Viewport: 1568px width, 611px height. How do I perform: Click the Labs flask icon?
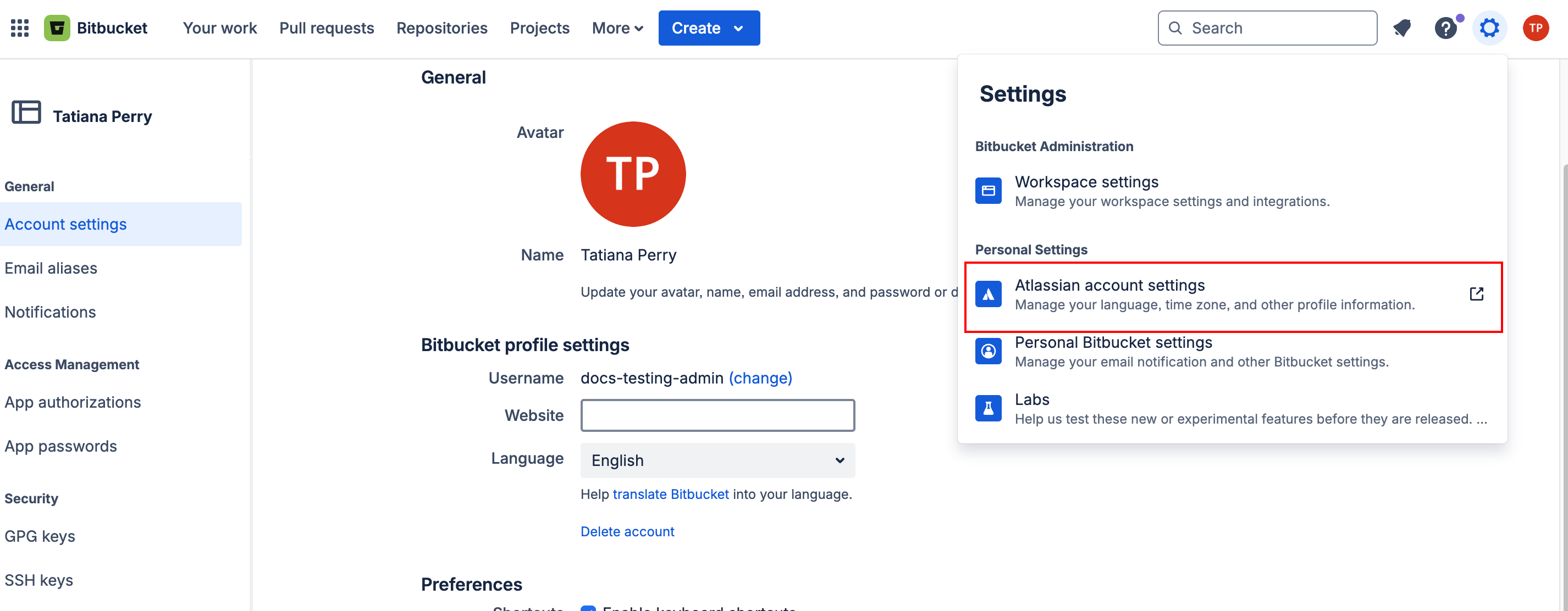click(x=988, y=408)
